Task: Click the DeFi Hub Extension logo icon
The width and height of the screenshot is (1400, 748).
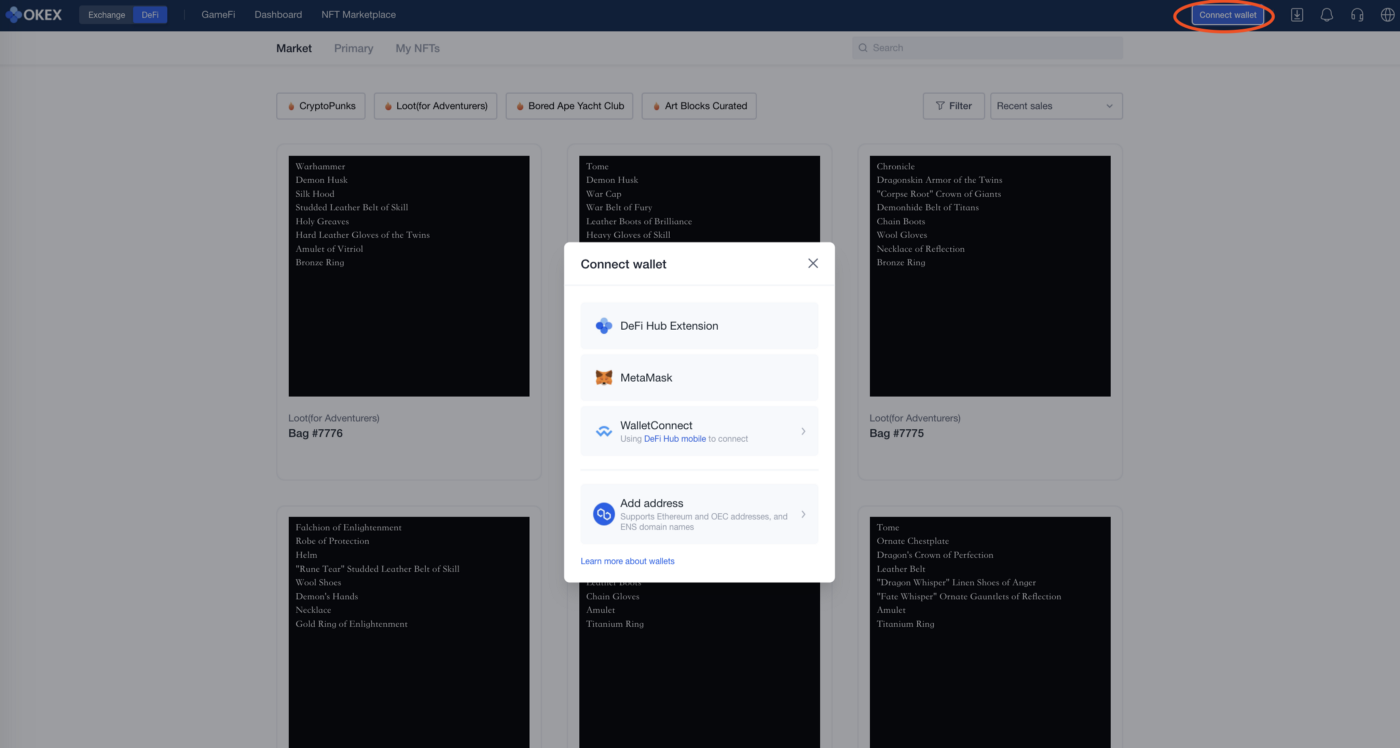Action: [604, 326]
